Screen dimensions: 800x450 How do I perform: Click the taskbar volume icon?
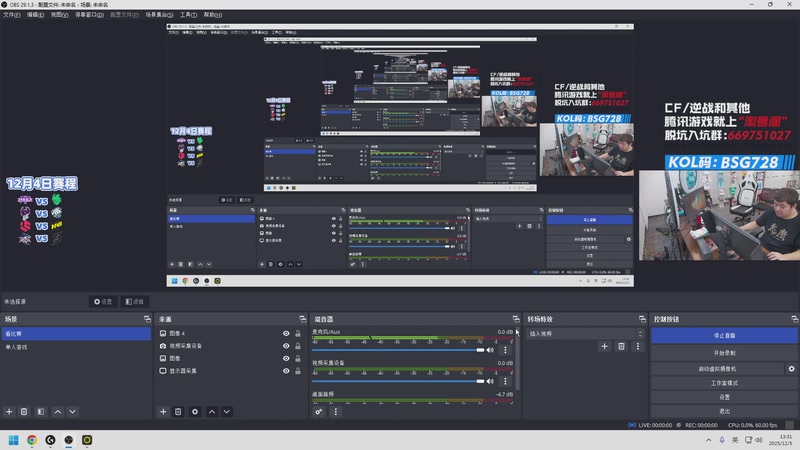759,440
